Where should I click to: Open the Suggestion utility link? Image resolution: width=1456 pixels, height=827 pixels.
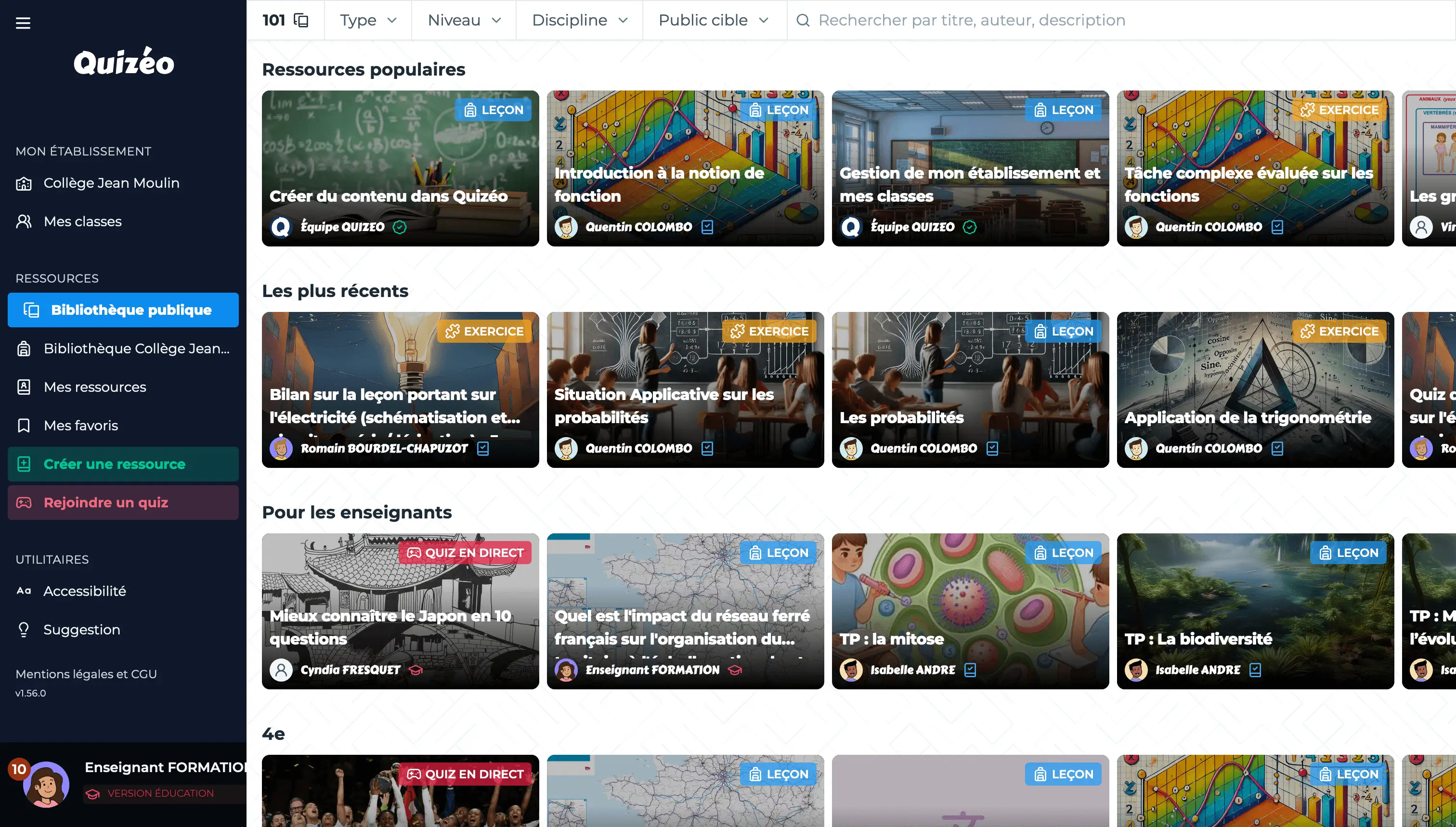pos(123,629)
